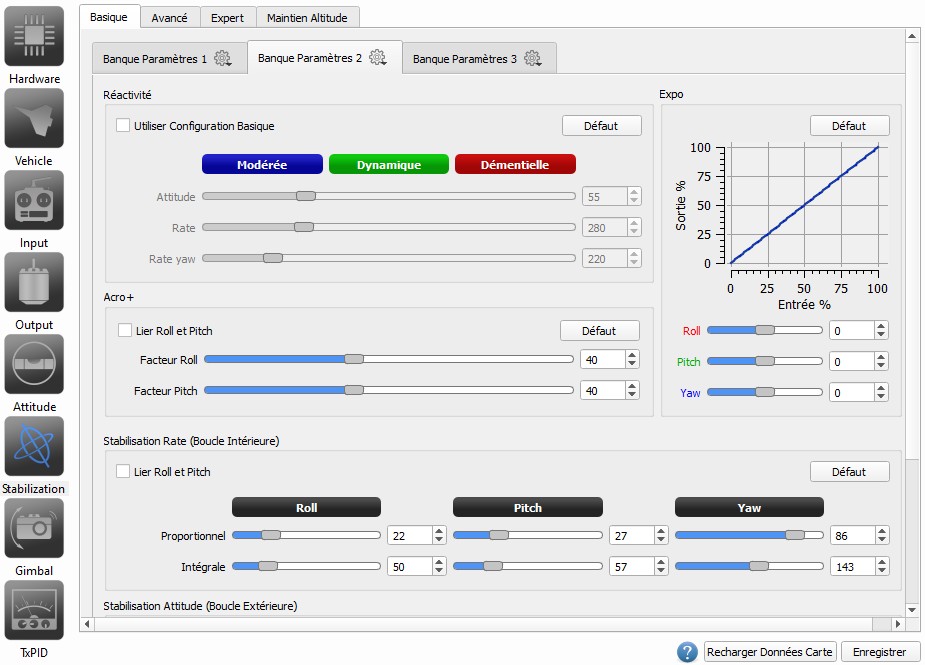Open the TxPID tuning page
The width and height of the screenshot is (925, 665).
(34, 611)
